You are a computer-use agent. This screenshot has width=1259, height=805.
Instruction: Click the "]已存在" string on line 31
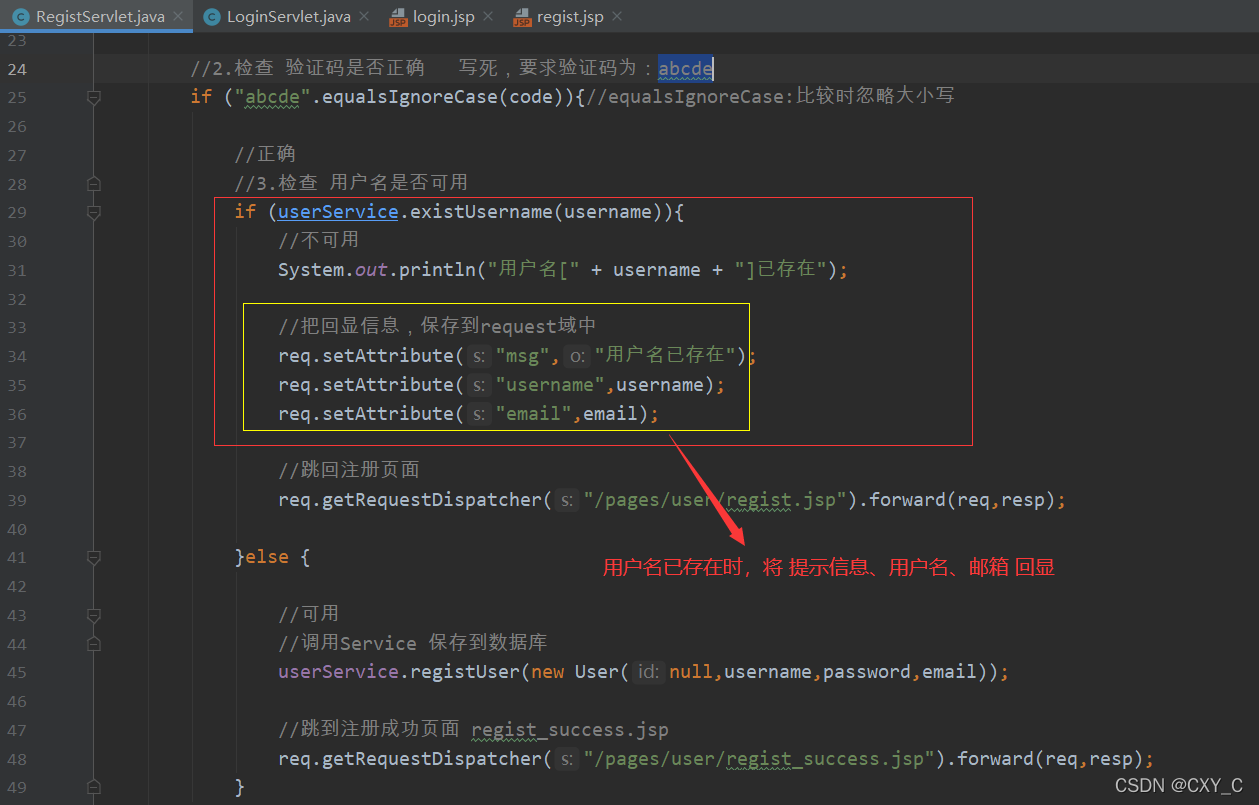click(779, 270)
